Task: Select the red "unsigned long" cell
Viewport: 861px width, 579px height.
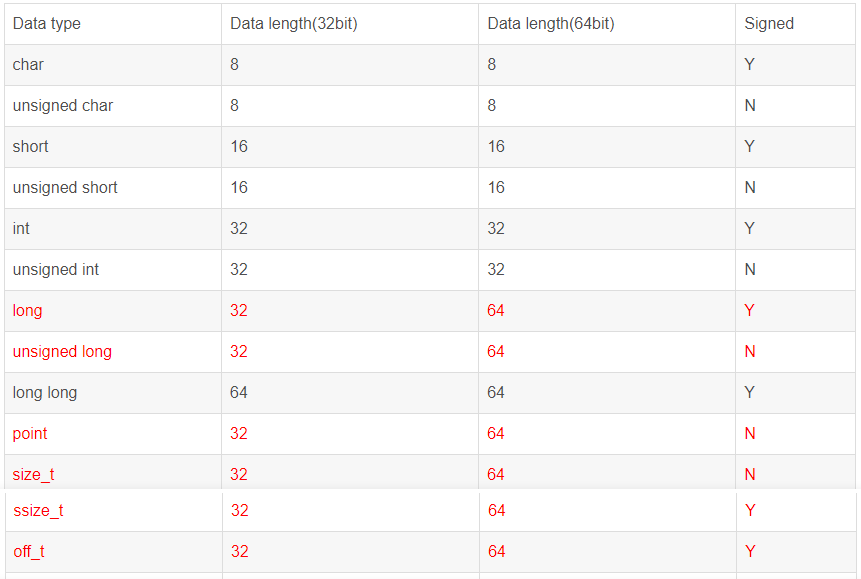Action: 62,352
